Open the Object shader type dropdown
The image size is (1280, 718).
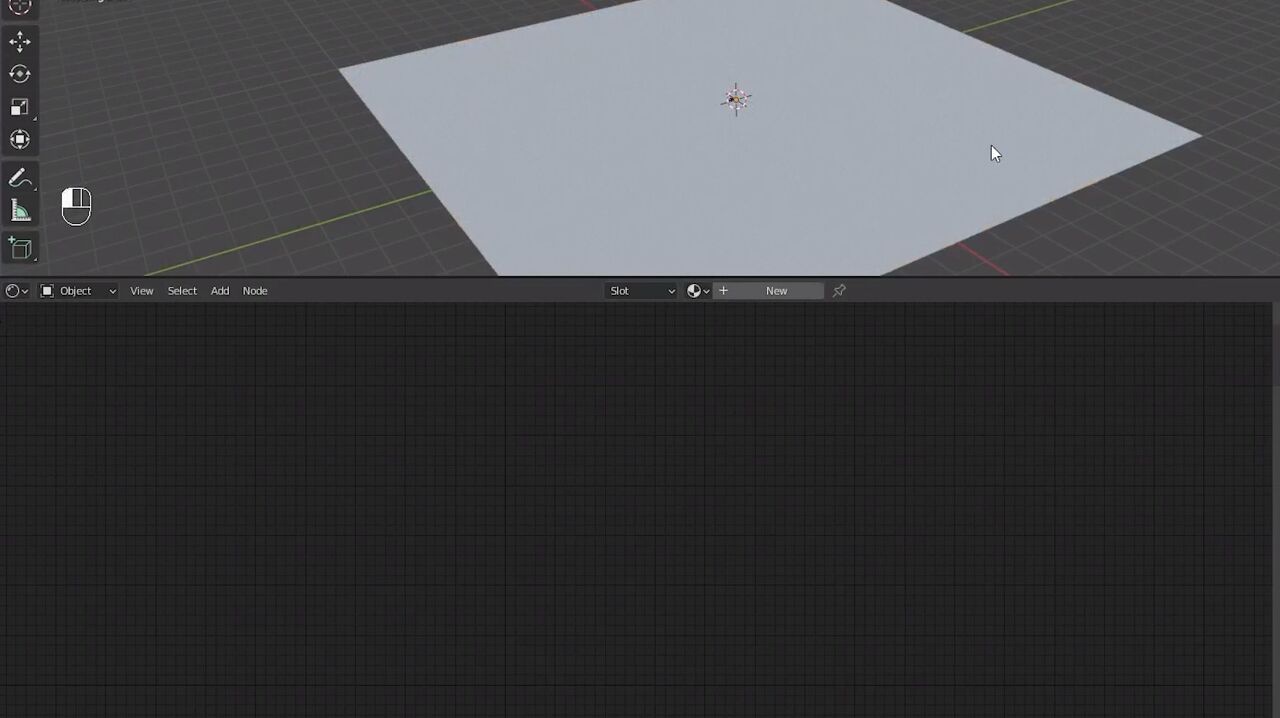point(78,291)
